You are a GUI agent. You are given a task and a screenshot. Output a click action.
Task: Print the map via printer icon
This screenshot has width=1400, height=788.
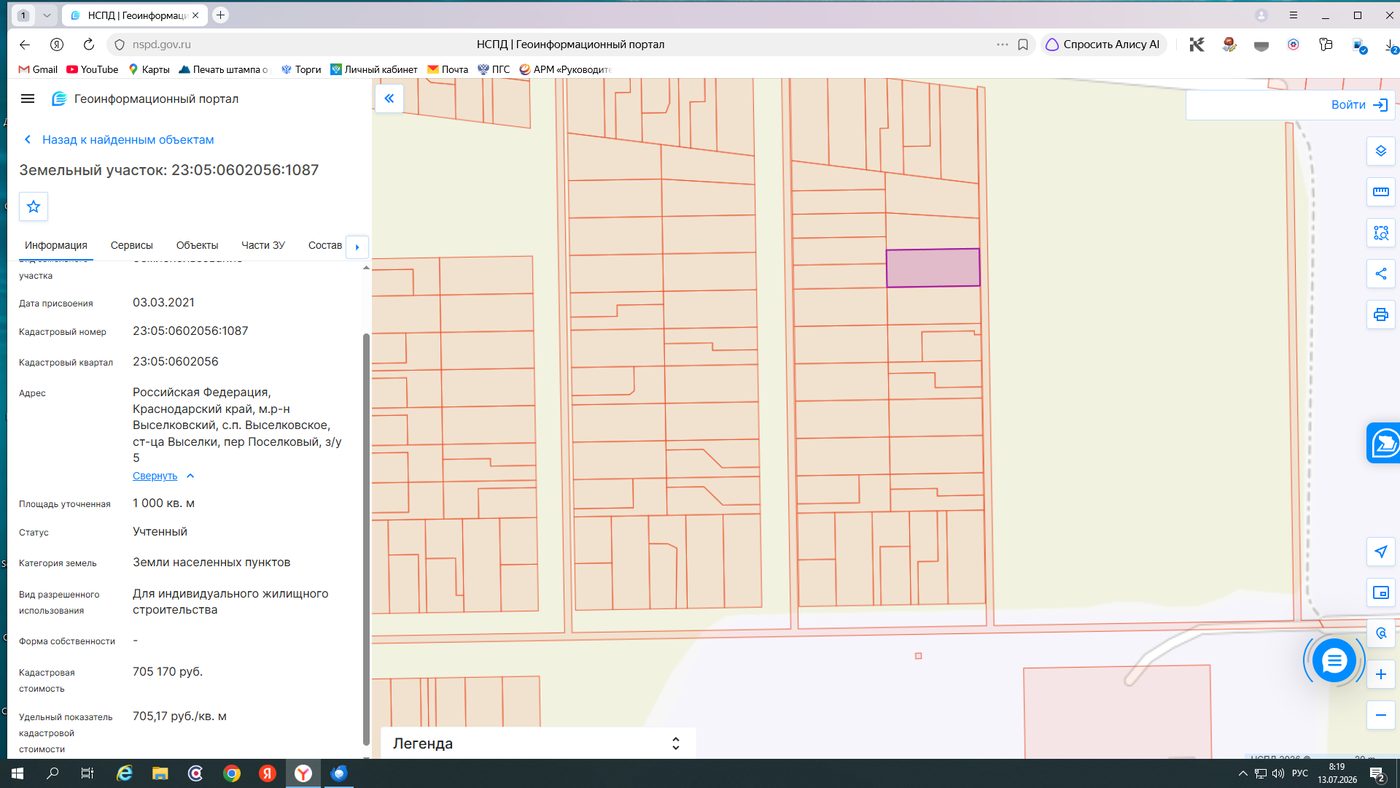coord(1381,315)
